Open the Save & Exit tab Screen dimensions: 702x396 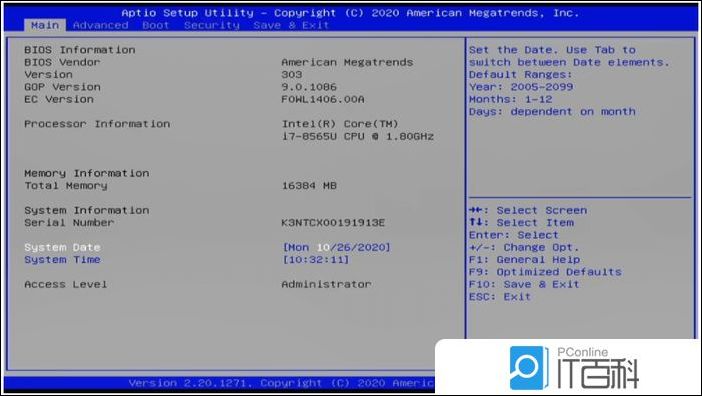[x=291, y=25]
